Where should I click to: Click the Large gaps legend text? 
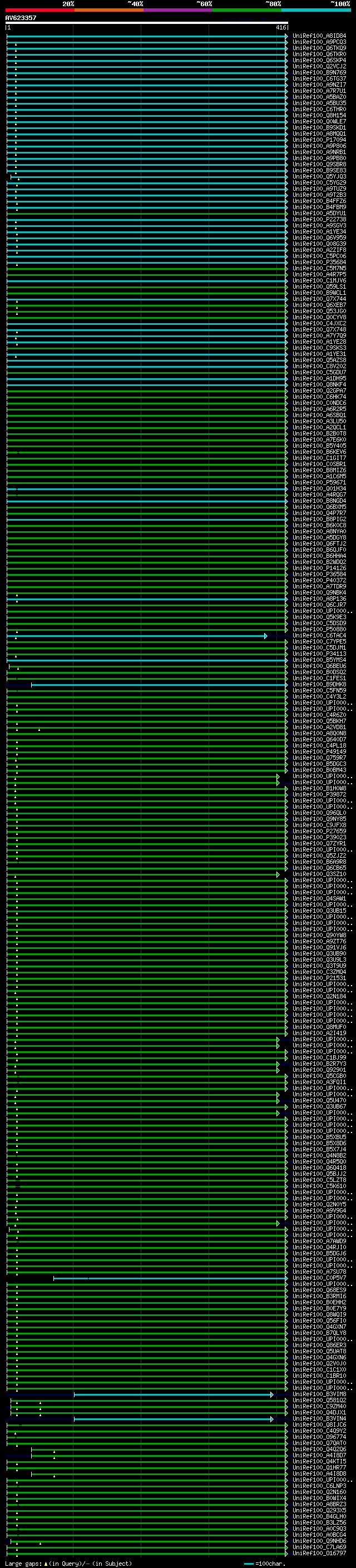point(69,1564)
